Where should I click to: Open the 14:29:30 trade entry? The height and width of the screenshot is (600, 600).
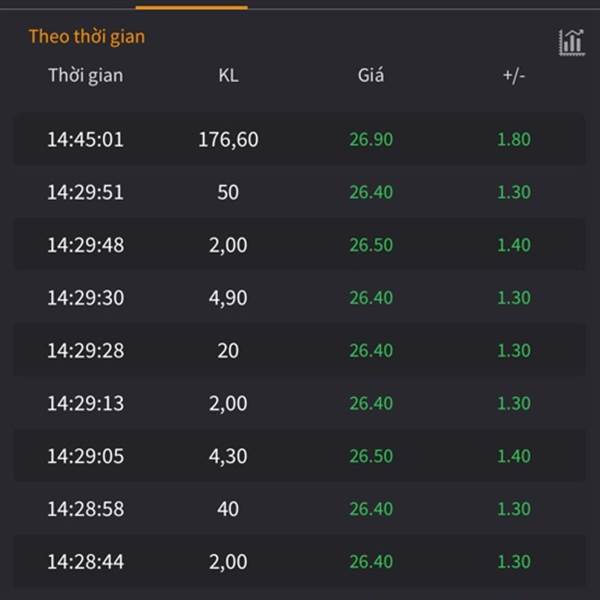(300, 297)
